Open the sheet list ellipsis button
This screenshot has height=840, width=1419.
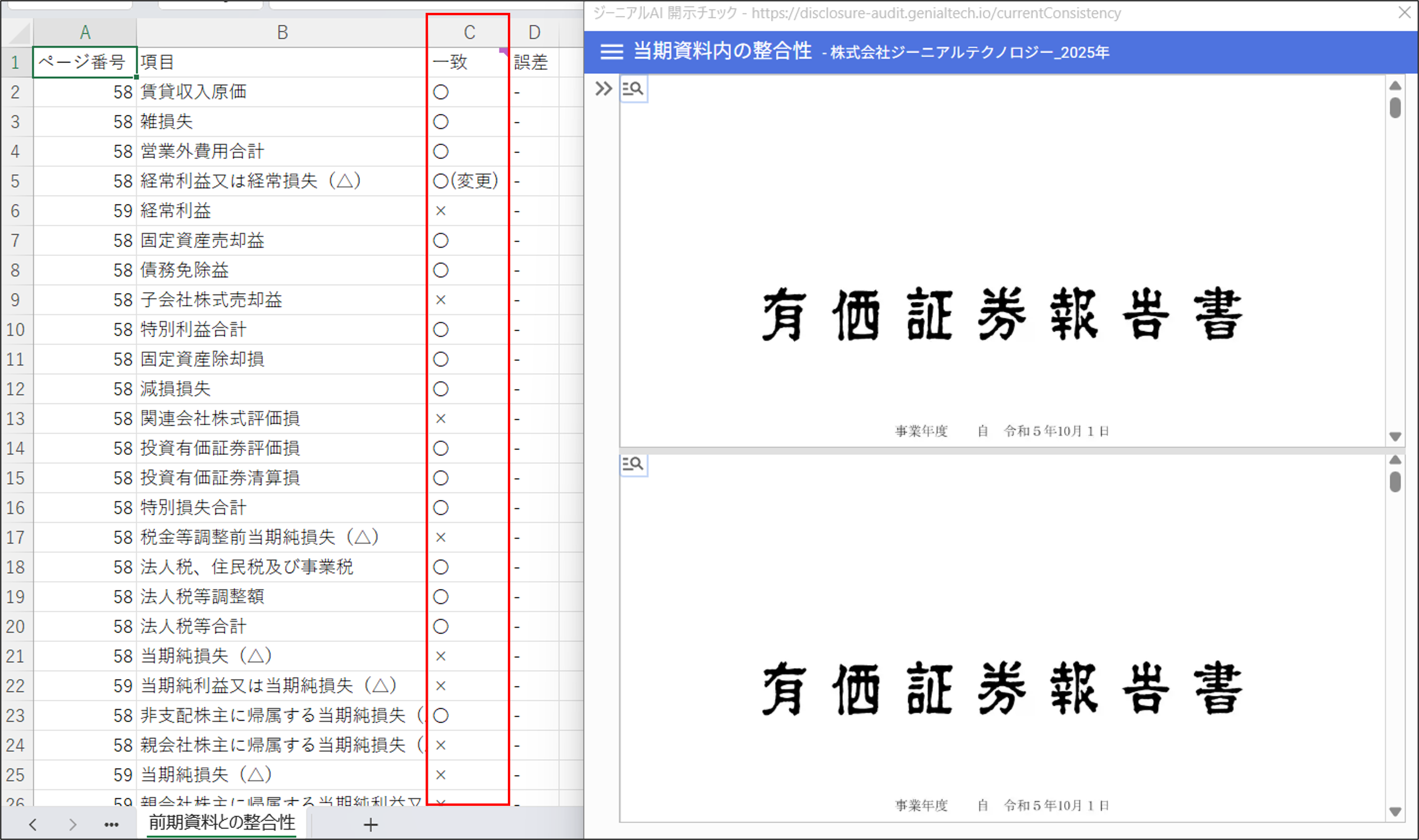pos(112,825)
